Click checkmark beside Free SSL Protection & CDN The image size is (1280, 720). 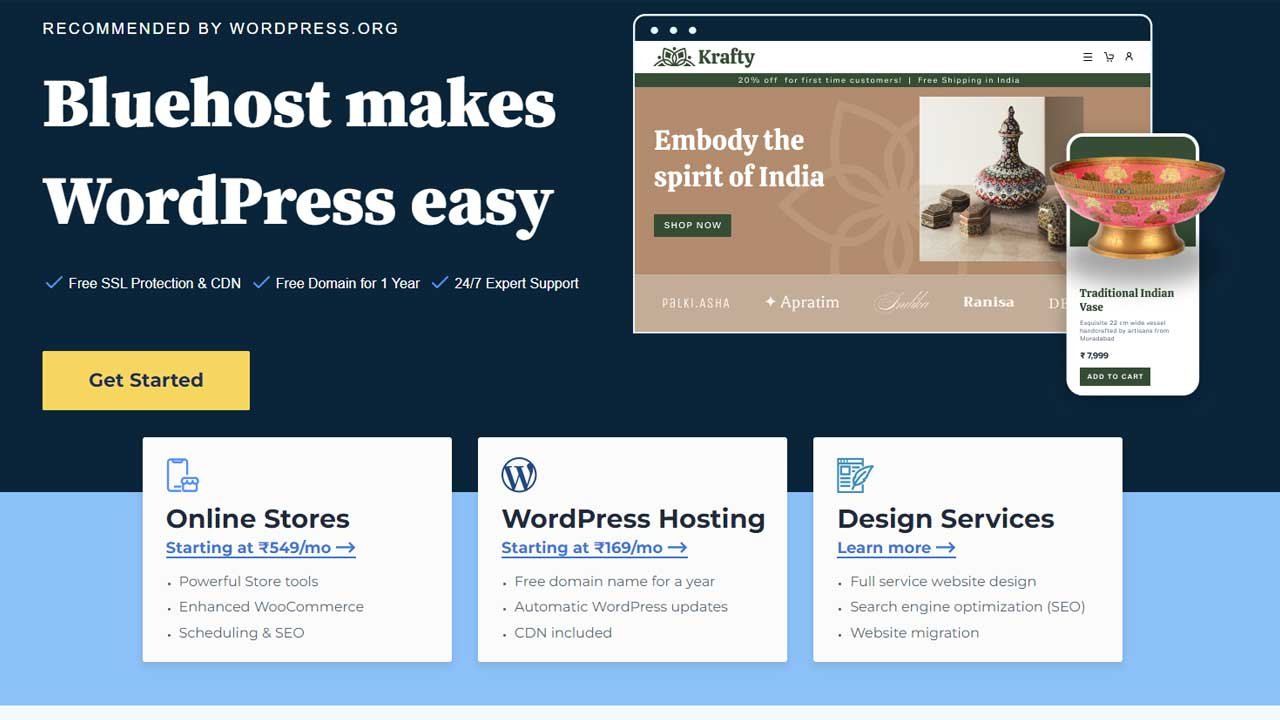pos(54,283)
